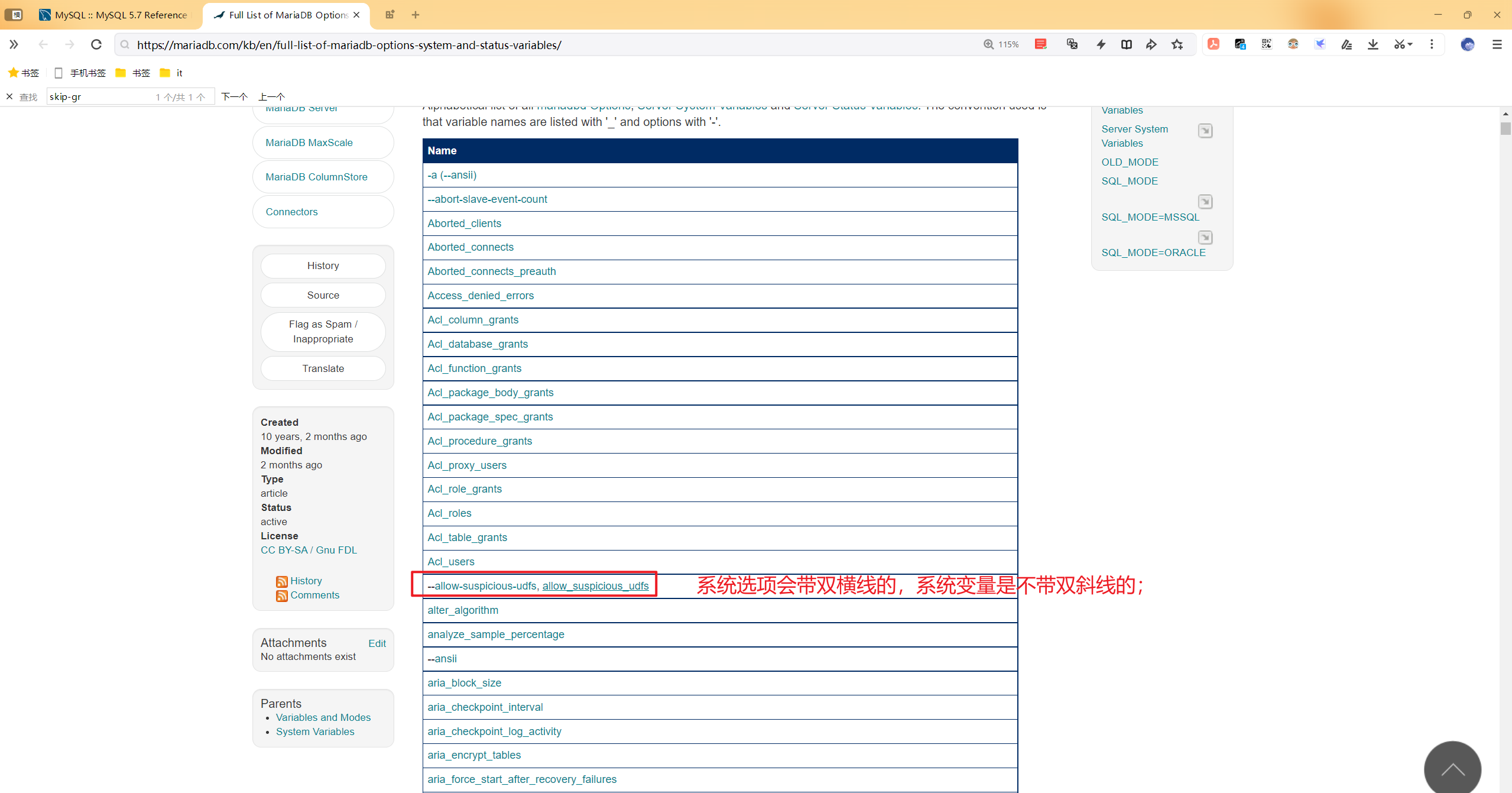Open the 115% zoom level indicator

coord(1001,44)
